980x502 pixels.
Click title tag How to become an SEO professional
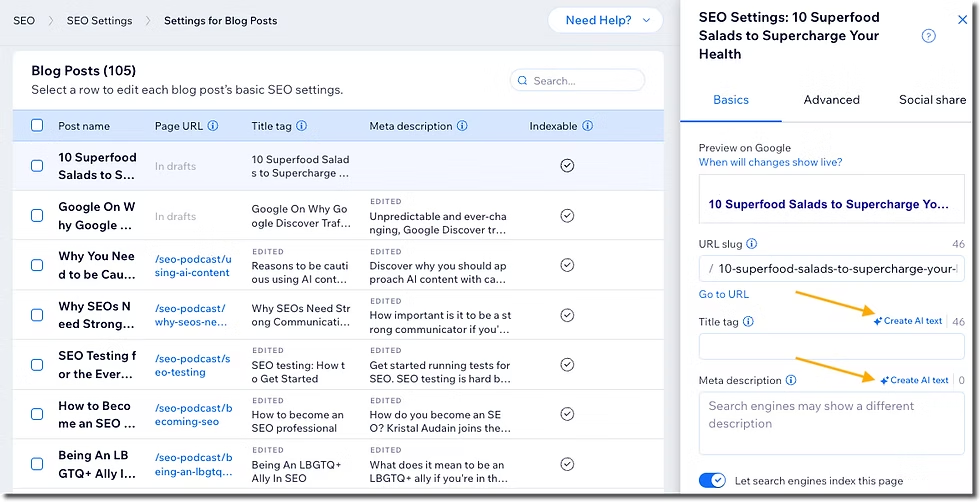click(298, 421)
